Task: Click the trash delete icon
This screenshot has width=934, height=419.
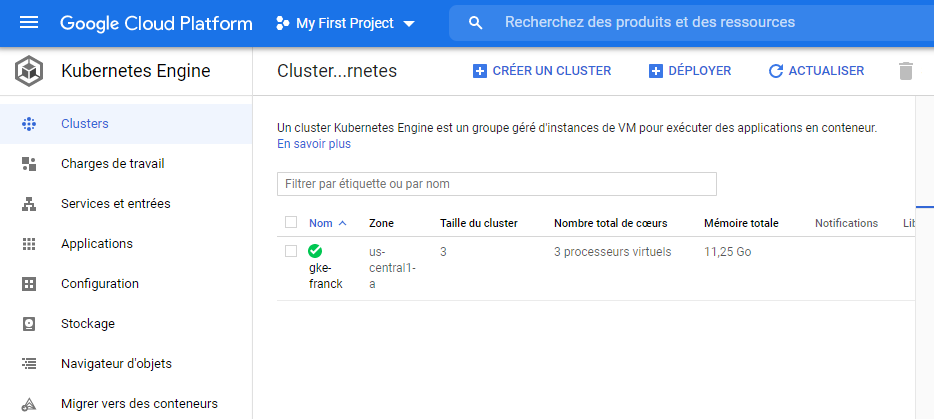Action: pyautogui.click(x=905, y=71)
